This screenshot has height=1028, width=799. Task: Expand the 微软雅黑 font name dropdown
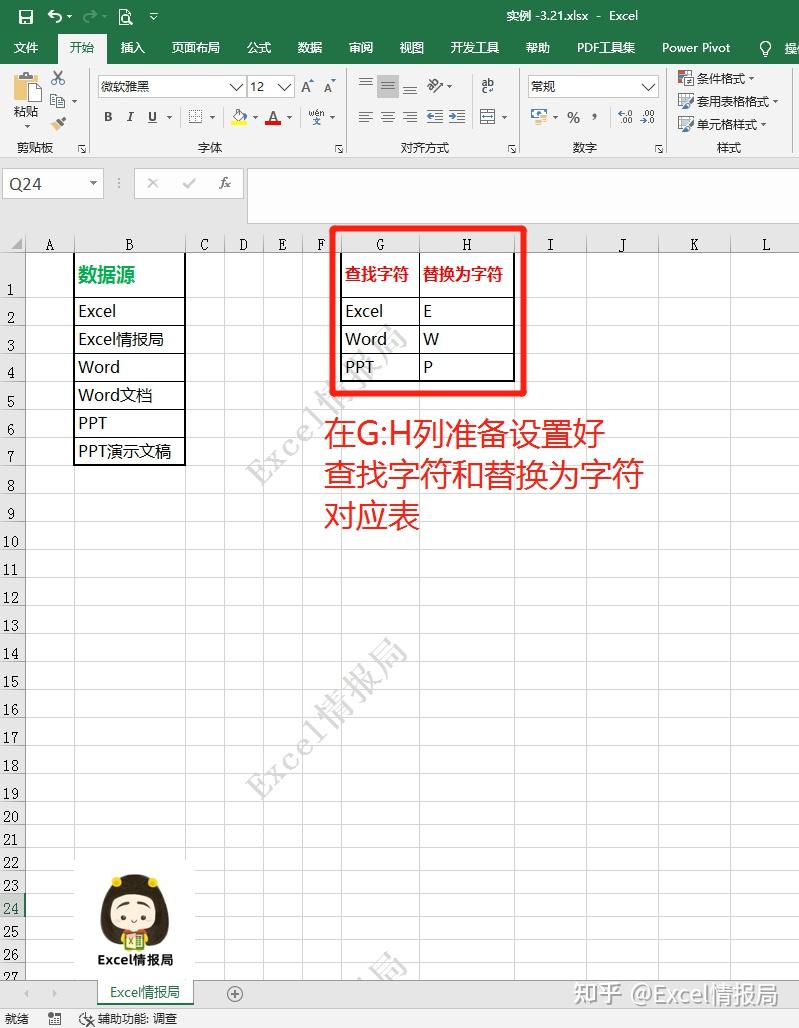236,87
